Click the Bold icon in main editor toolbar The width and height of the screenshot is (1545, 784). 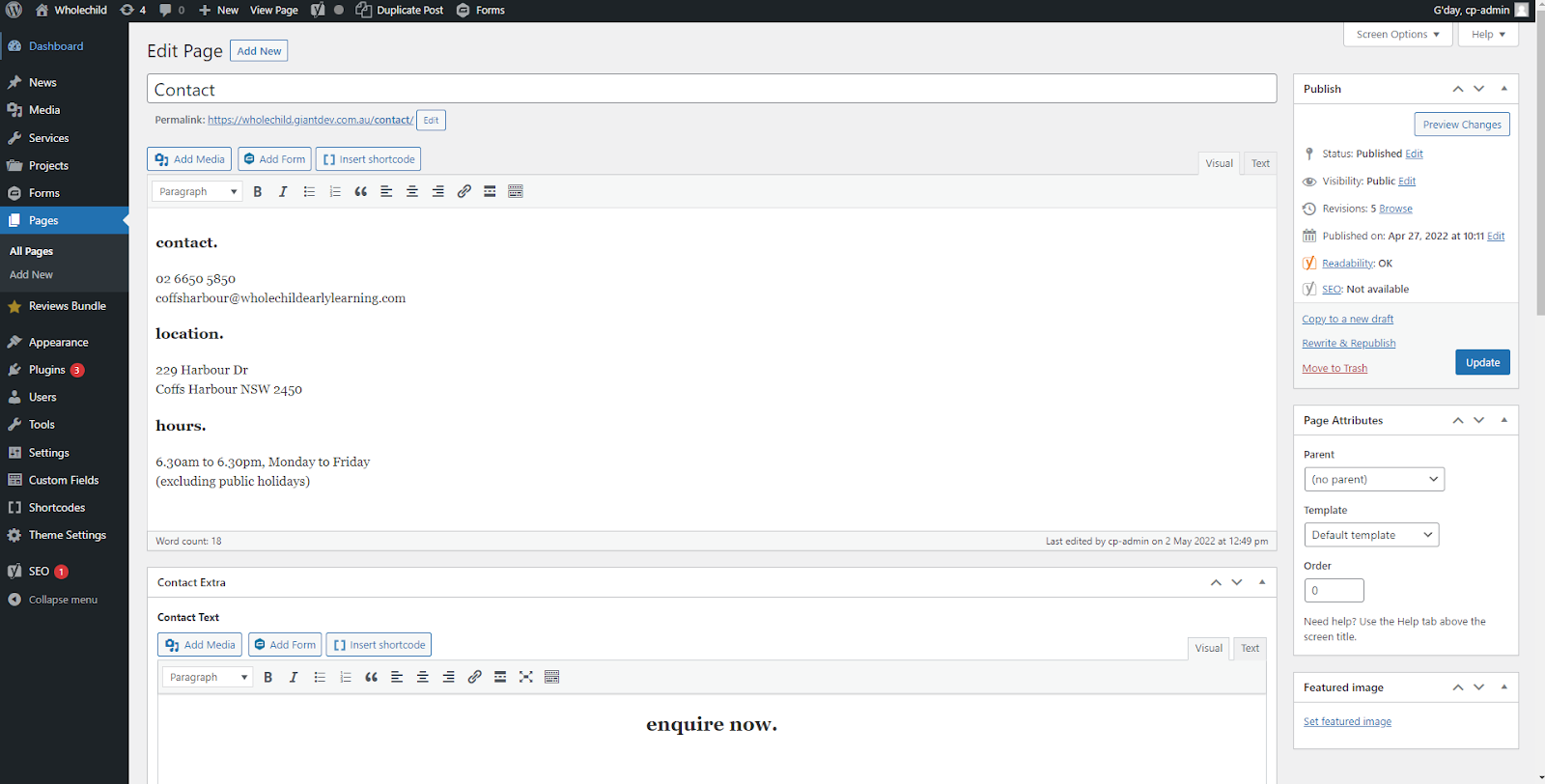tap(258, 192)
